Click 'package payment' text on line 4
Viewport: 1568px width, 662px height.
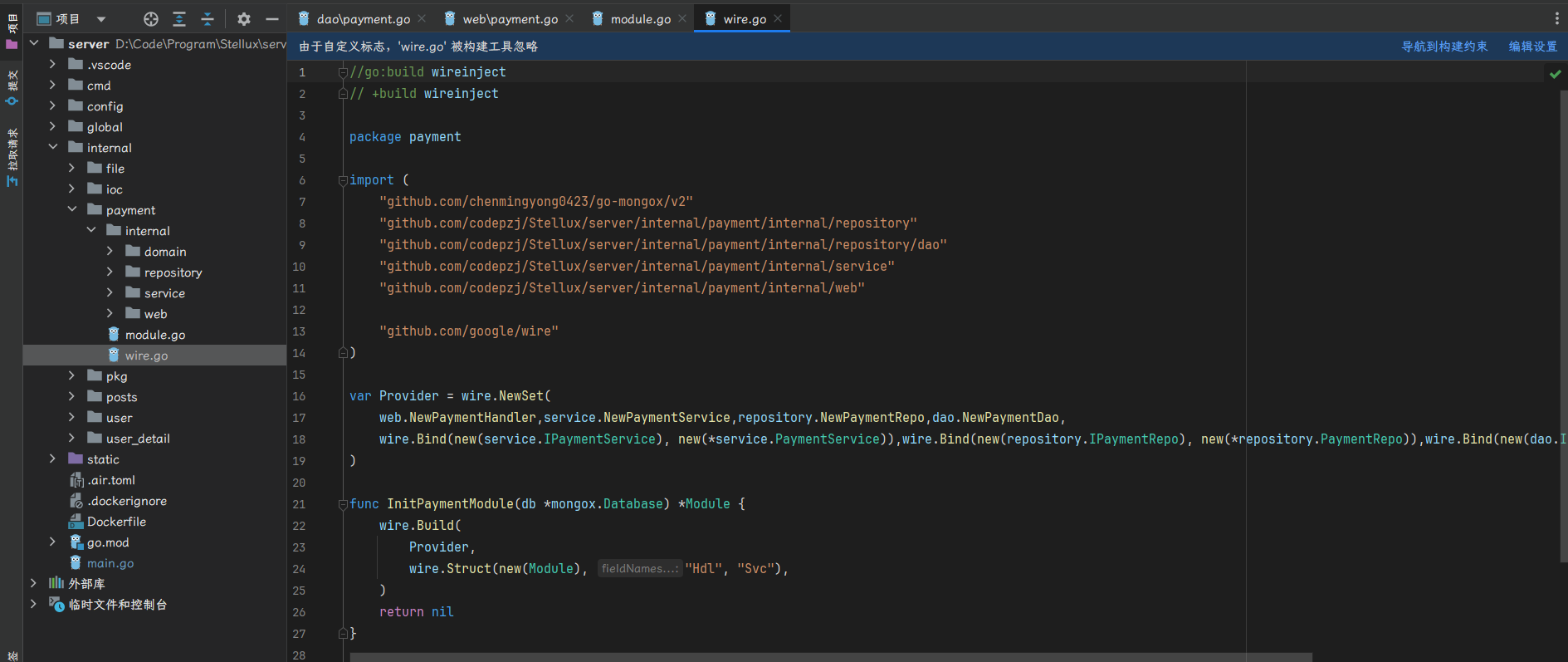[x=405, y=137]
